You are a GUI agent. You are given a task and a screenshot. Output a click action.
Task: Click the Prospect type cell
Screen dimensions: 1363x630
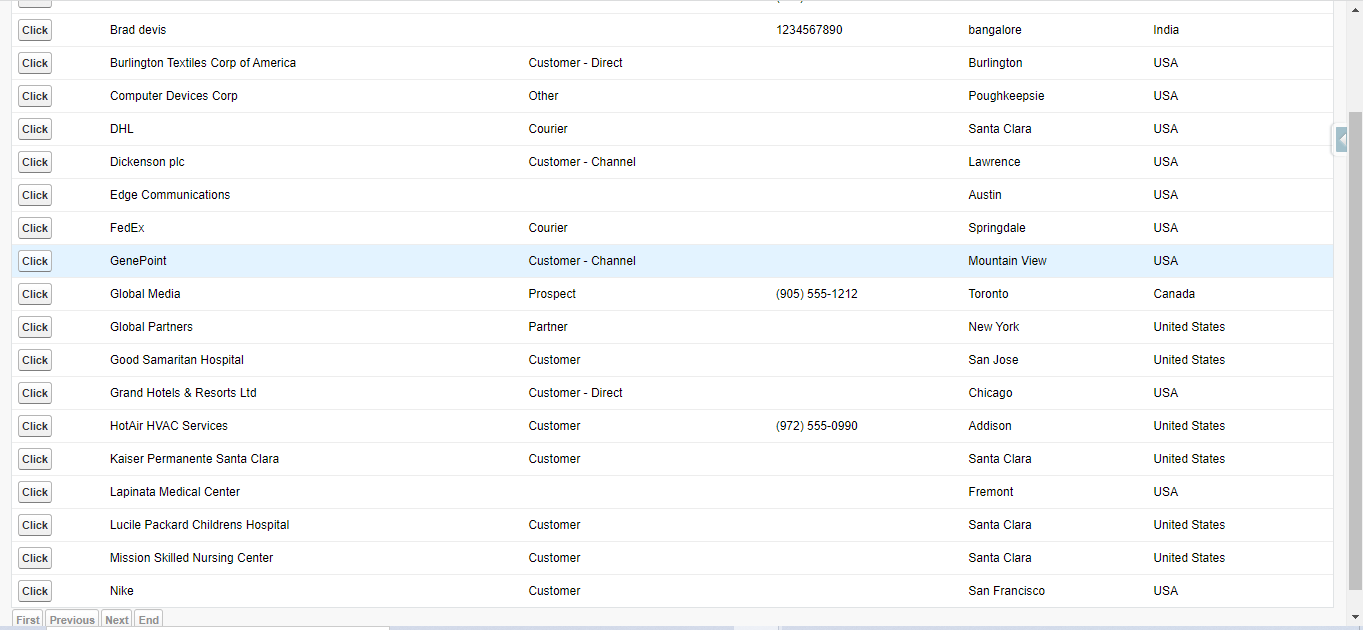[552, 294]
